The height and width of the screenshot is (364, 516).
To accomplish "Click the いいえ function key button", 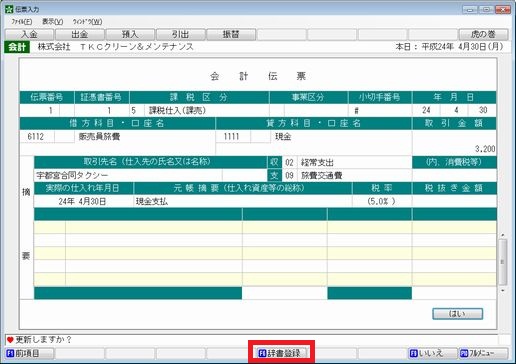I will click(433, 353).
